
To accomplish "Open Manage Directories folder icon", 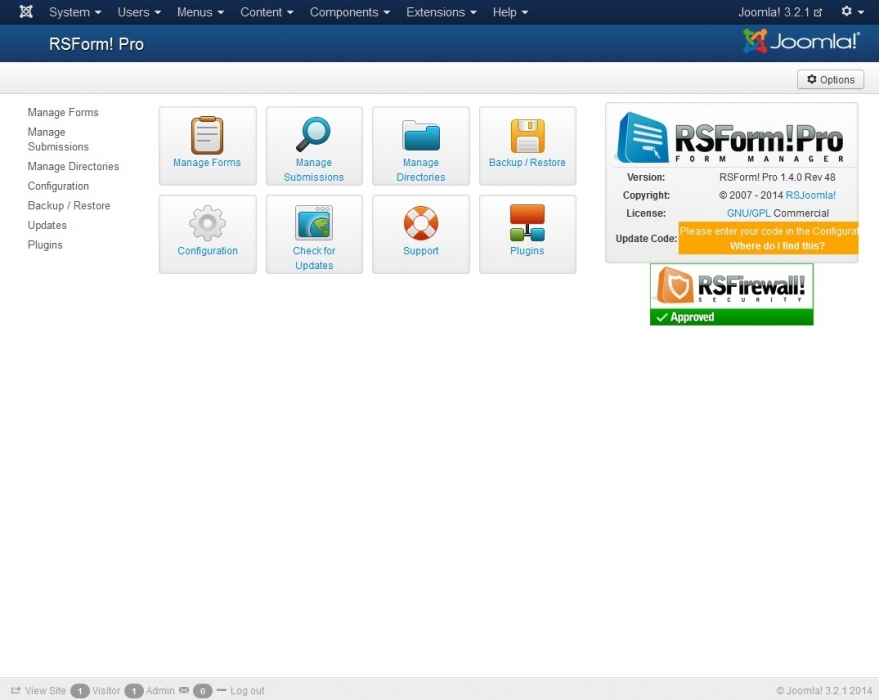I will (420, 135).
